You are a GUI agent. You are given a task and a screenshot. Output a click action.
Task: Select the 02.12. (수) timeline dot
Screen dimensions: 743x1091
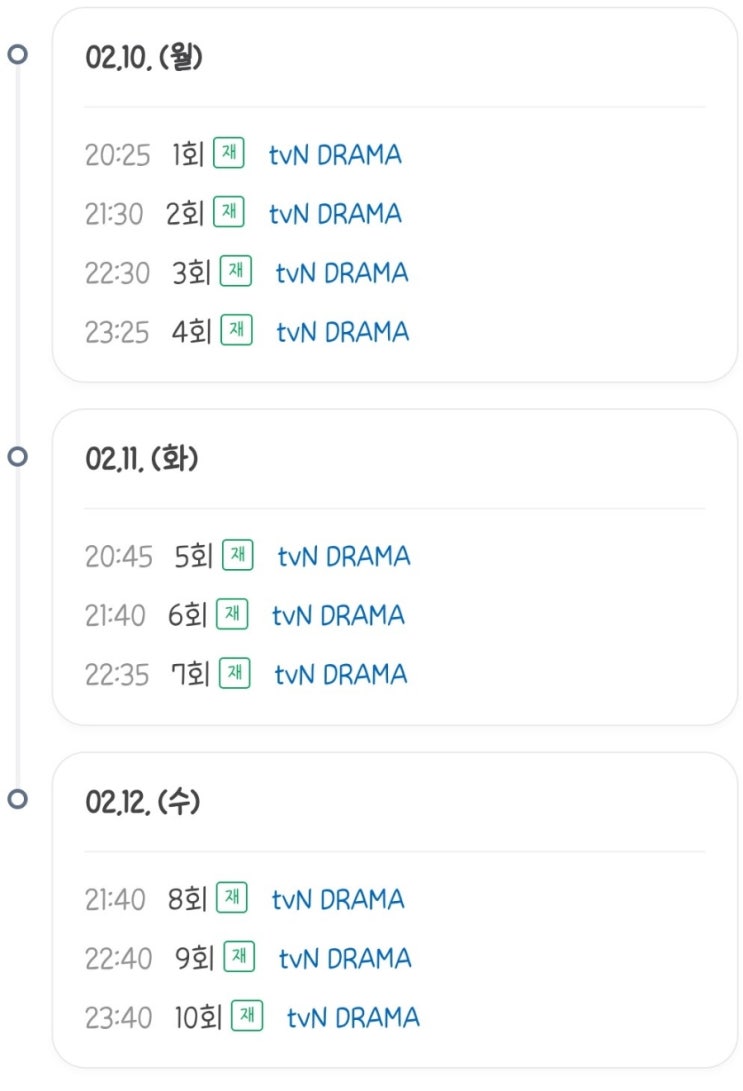(x=17, y=800)
